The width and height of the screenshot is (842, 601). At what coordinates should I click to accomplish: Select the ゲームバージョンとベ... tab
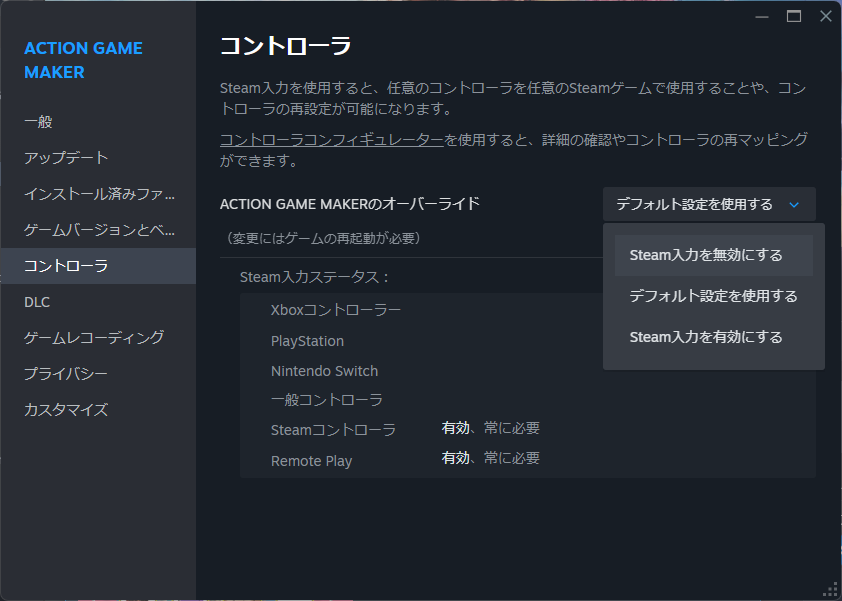click(x=98, y=230)
